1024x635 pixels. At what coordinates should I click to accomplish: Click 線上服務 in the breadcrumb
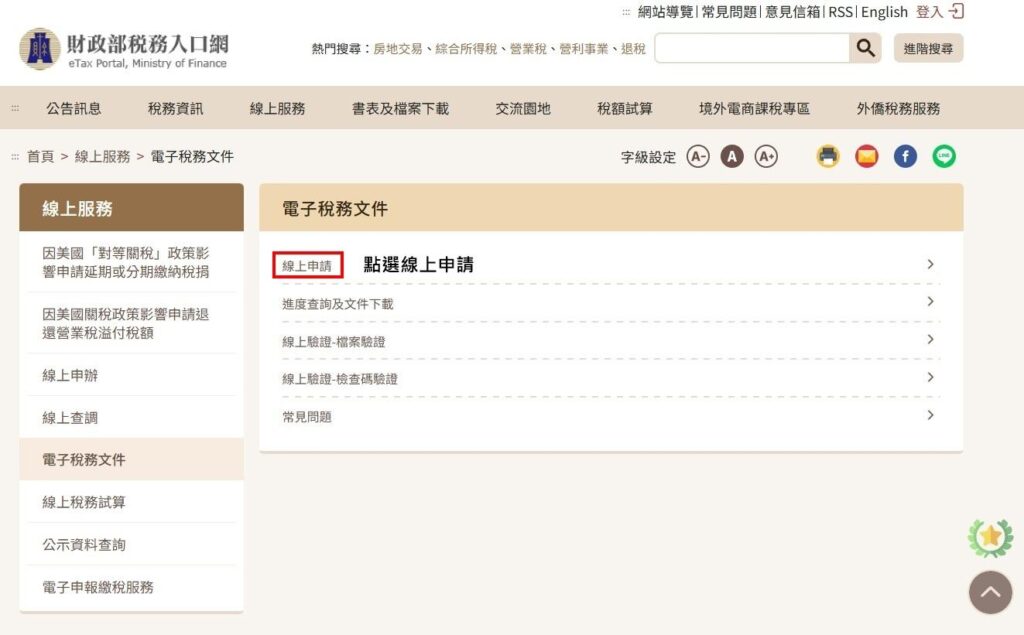pos(103,157)
